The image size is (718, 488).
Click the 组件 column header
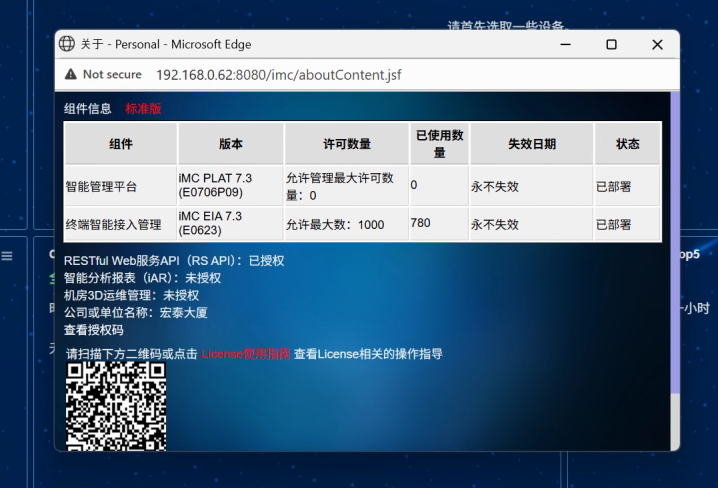[120, 144]
